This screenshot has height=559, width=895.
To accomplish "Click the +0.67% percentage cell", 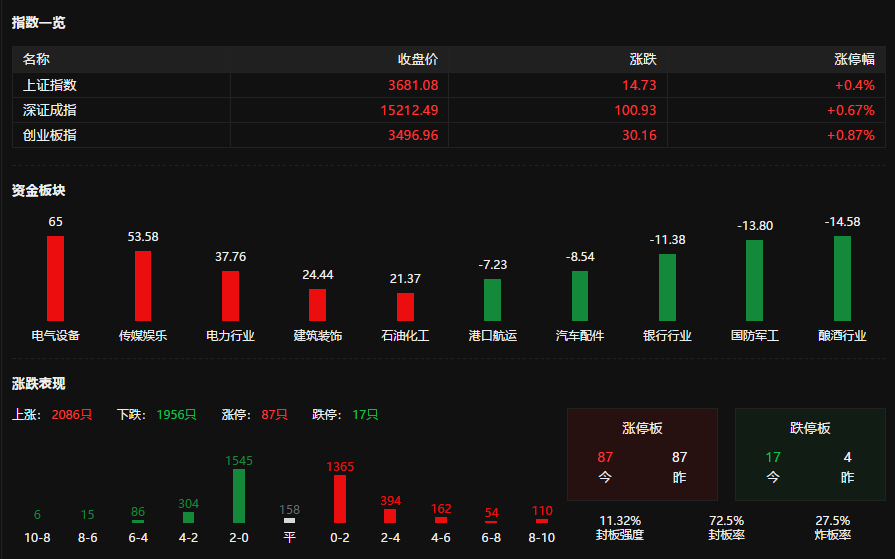I will point(850,110).
